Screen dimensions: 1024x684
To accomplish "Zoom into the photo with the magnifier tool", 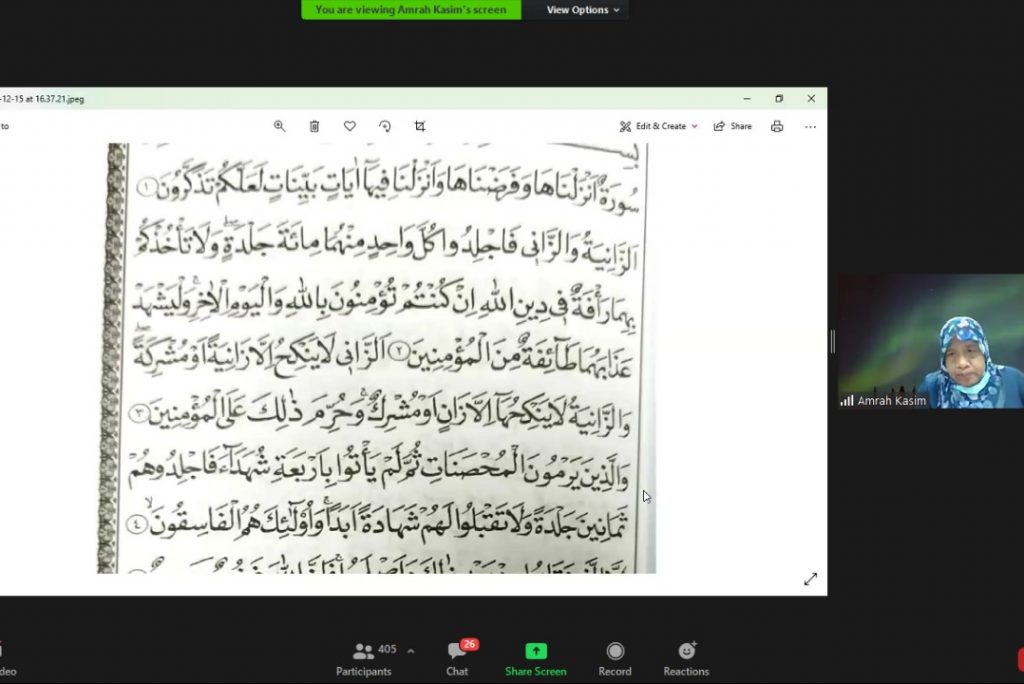I will tap(280, 126).
